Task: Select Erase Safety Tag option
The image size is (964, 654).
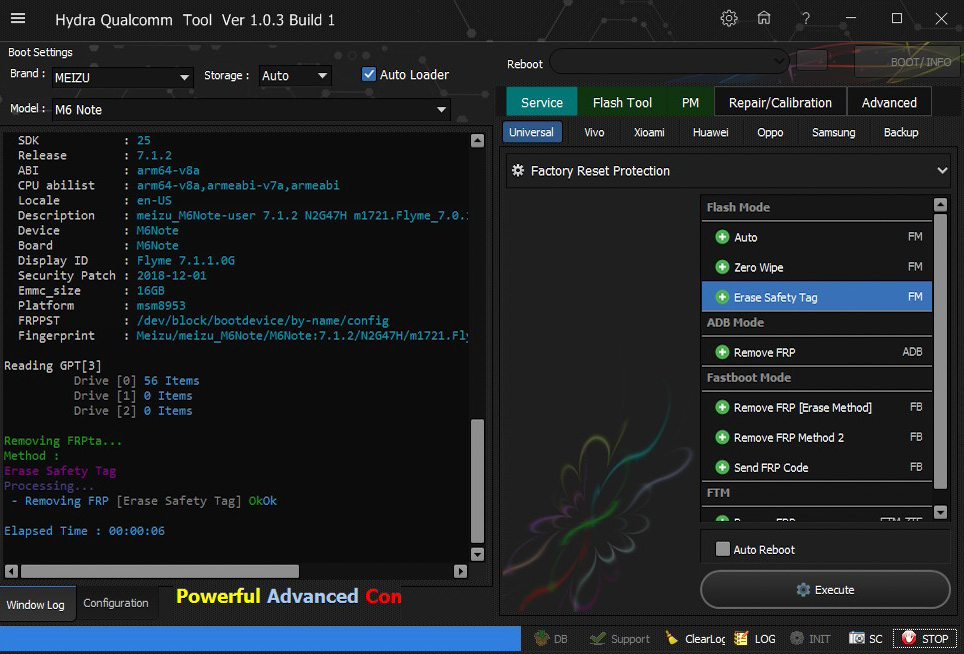Action: pyautogui.click(x=817, y=297)
